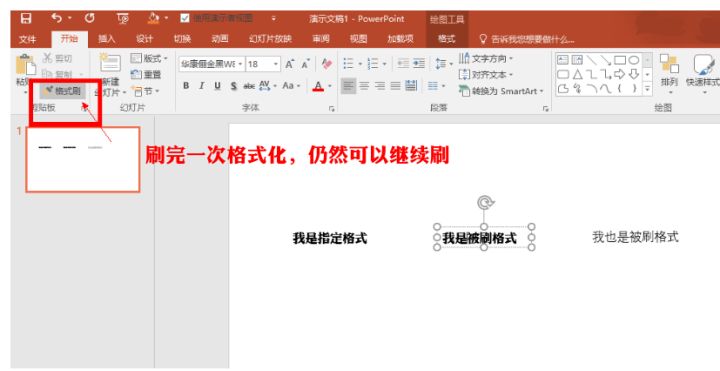Switch to the 设计 ribbon tab

pos(144,39)
